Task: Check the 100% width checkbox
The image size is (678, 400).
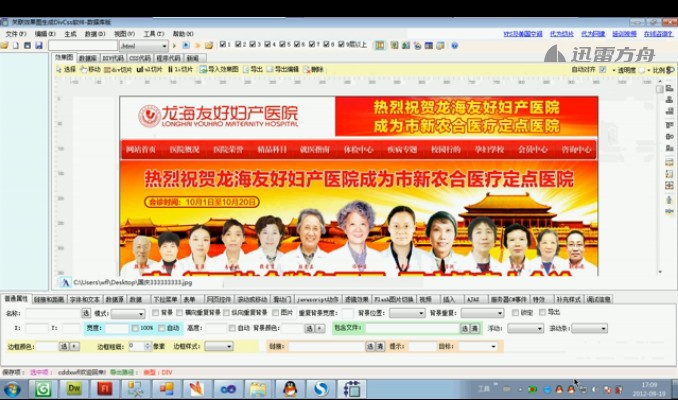Action: 135,328
